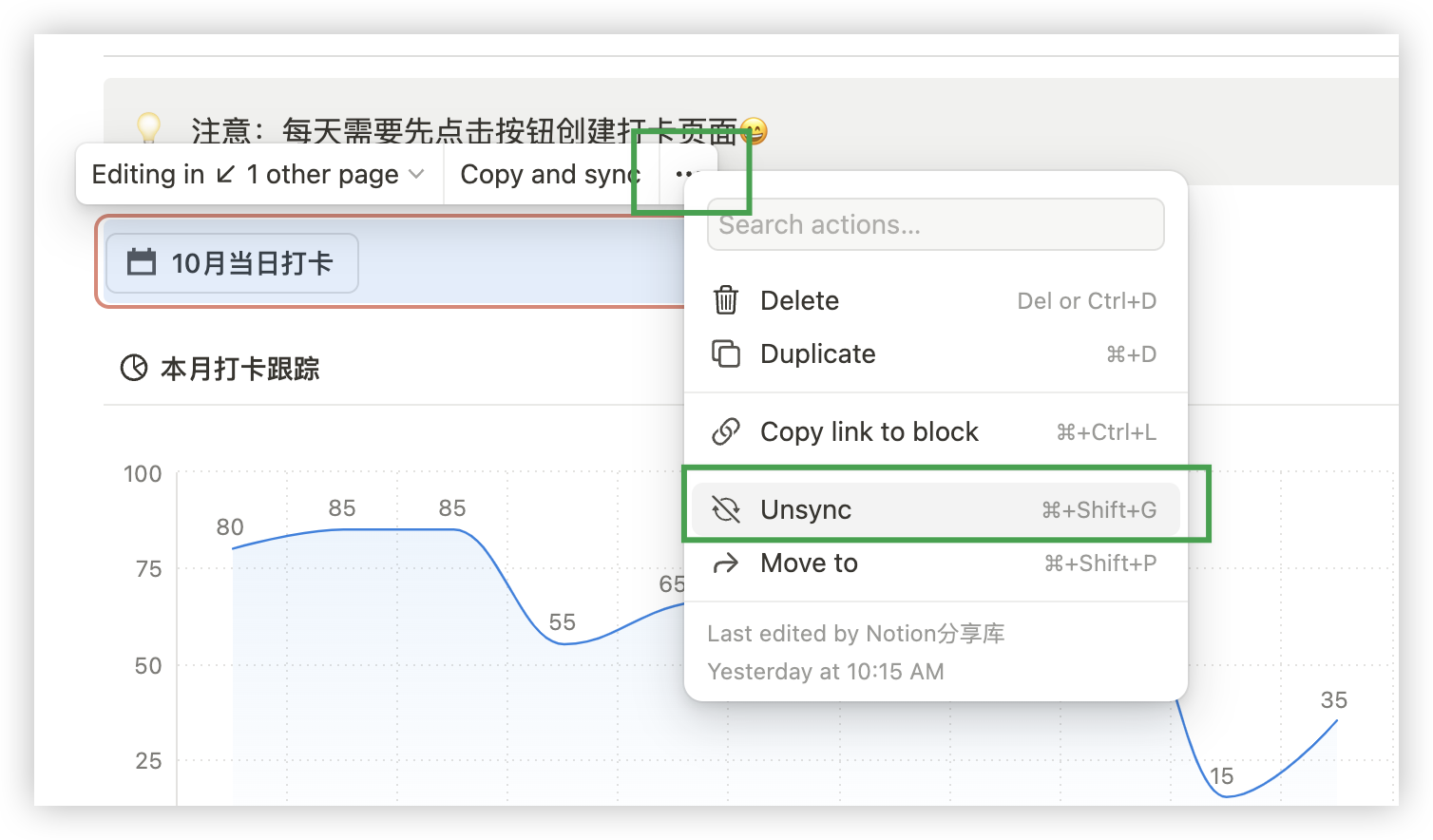1433x840 pixels.
Task: Choose 'Copy link to block' menu entry
Action: click(x=869, y=431)
